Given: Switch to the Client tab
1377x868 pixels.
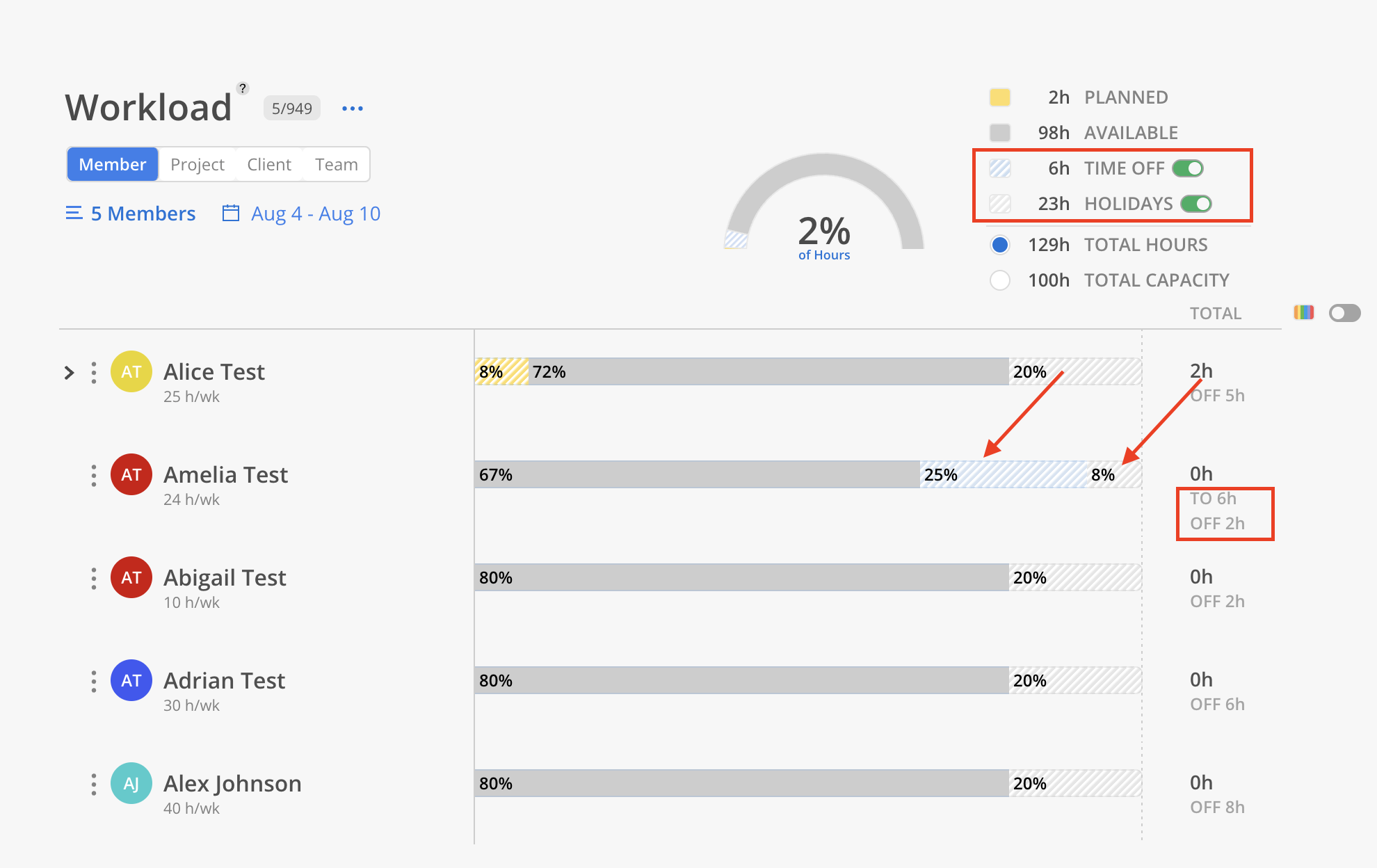Looking at the screenshot, I should (x=269, y=164).
